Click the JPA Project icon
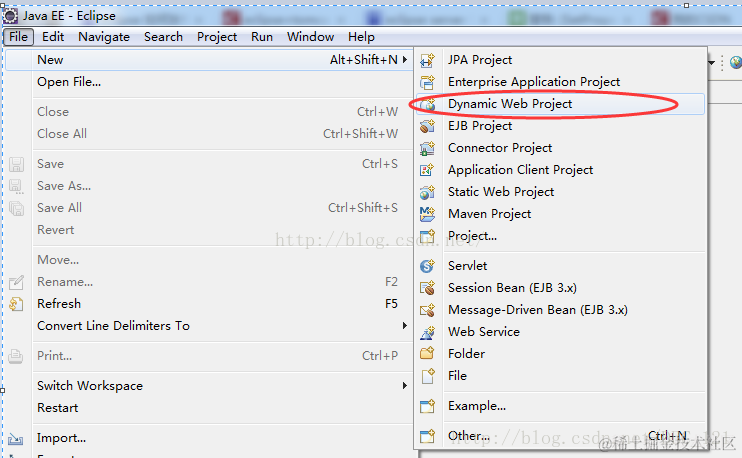 [427, 60]
